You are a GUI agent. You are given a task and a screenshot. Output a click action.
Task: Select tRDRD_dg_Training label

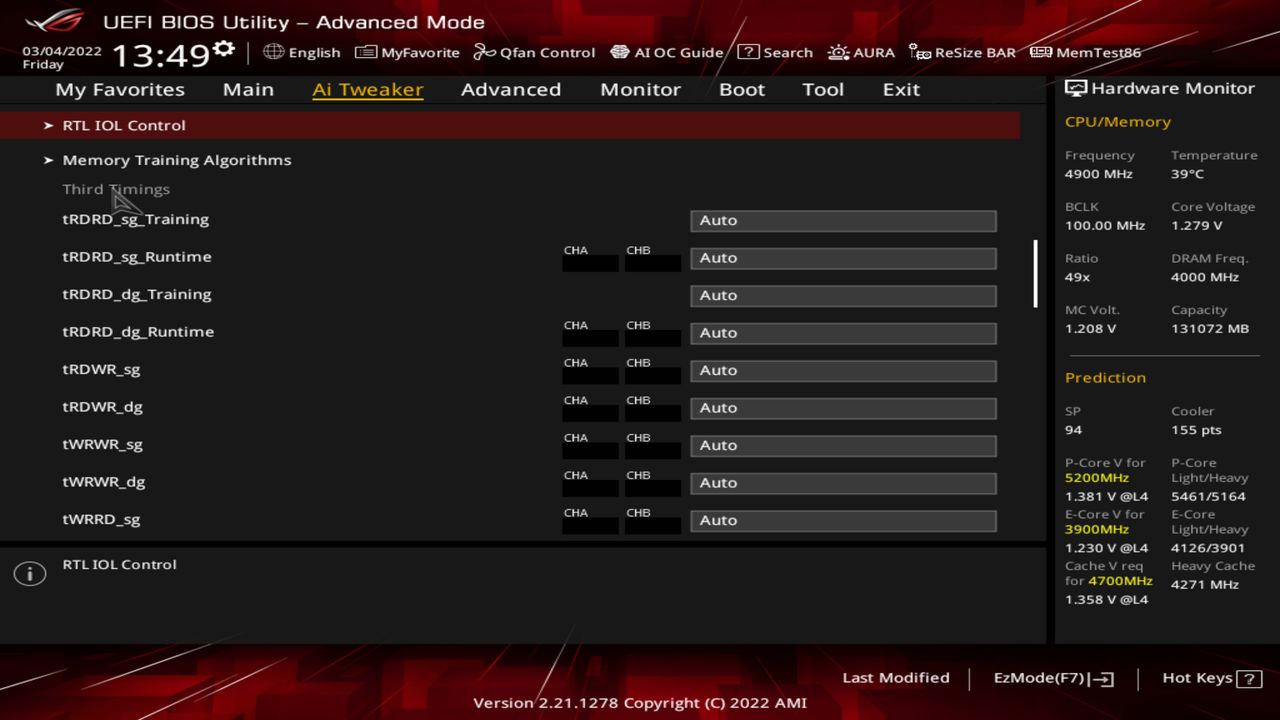pos(137,294)
